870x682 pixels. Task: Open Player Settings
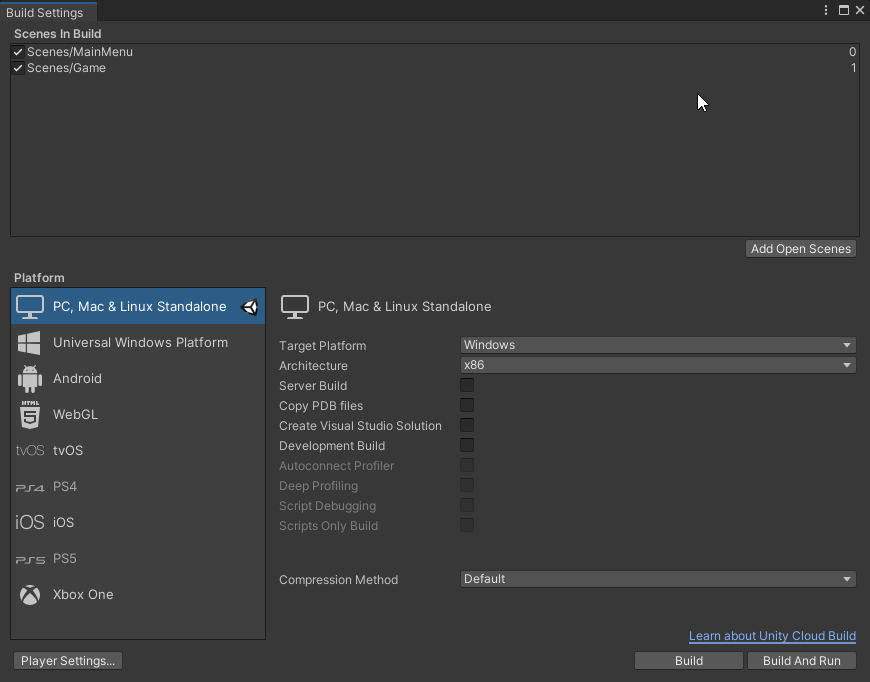[68, 661]
